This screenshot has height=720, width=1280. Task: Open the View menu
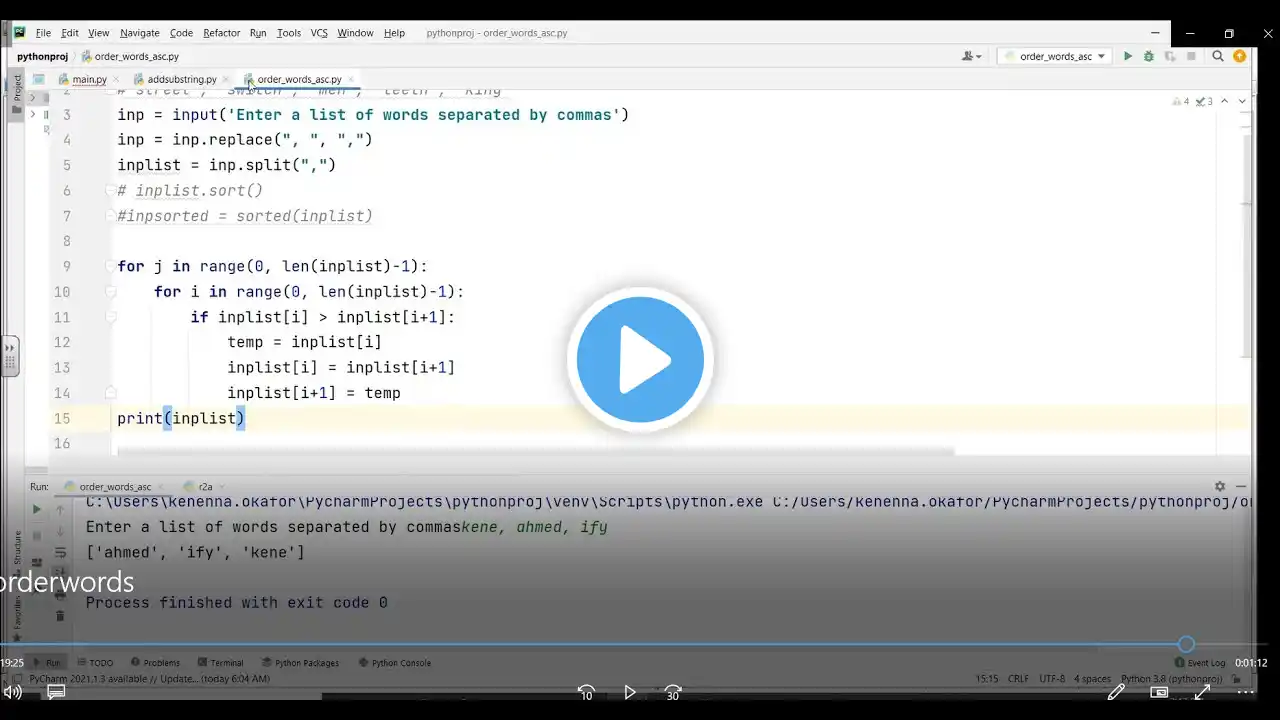pyautogui.click(x=100, y=33)
